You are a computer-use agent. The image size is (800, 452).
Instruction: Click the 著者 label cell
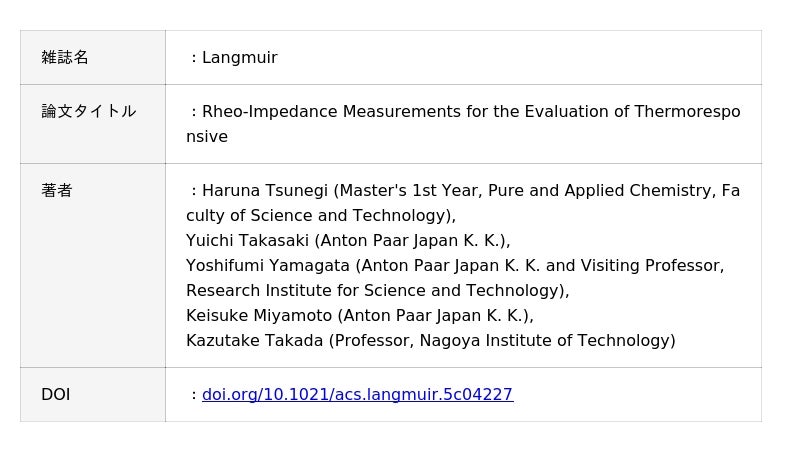tap(57, 191)
